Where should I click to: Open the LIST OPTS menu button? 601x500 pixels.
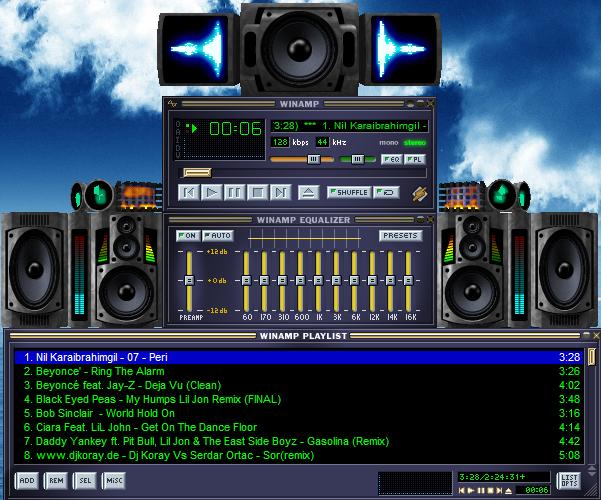pos(569,480)
